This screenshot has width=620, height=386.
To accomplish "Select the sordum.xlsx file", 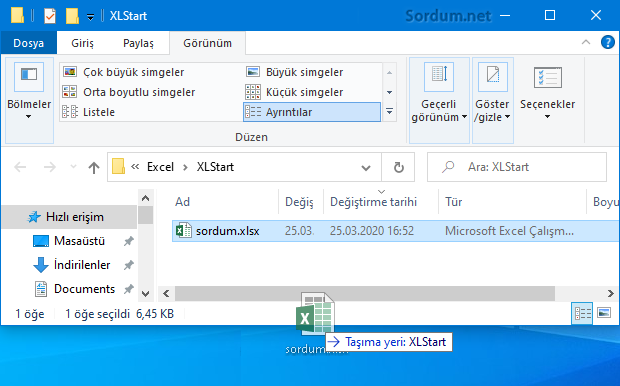I will pyautogui.click(x=395, y=231).
